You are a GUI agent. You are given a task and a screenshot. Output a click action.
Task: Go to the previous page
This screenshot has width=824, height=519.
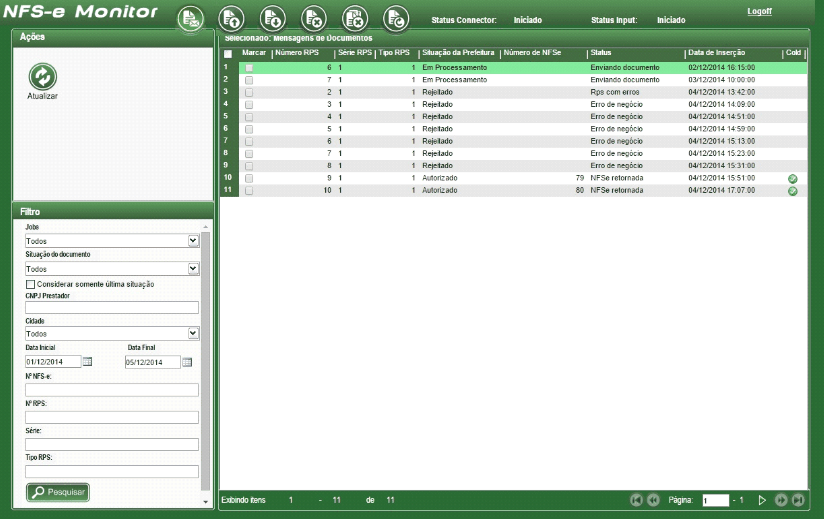pos(653,500)
